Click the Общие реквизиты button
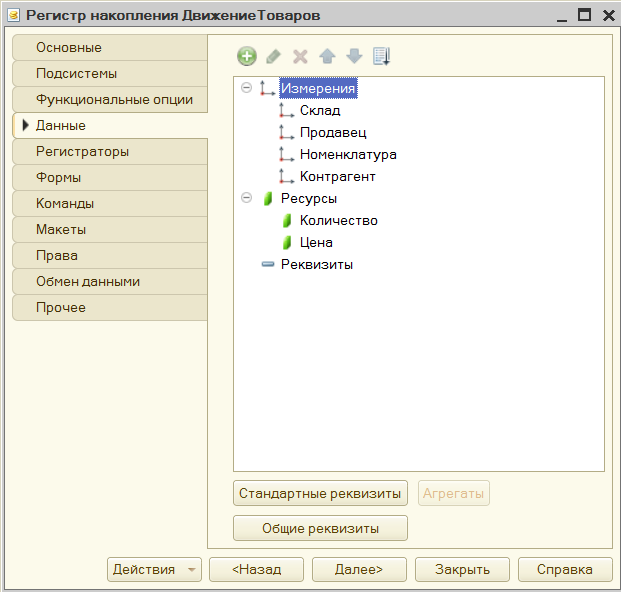621x592 pixels. click(x=320, y=528)
